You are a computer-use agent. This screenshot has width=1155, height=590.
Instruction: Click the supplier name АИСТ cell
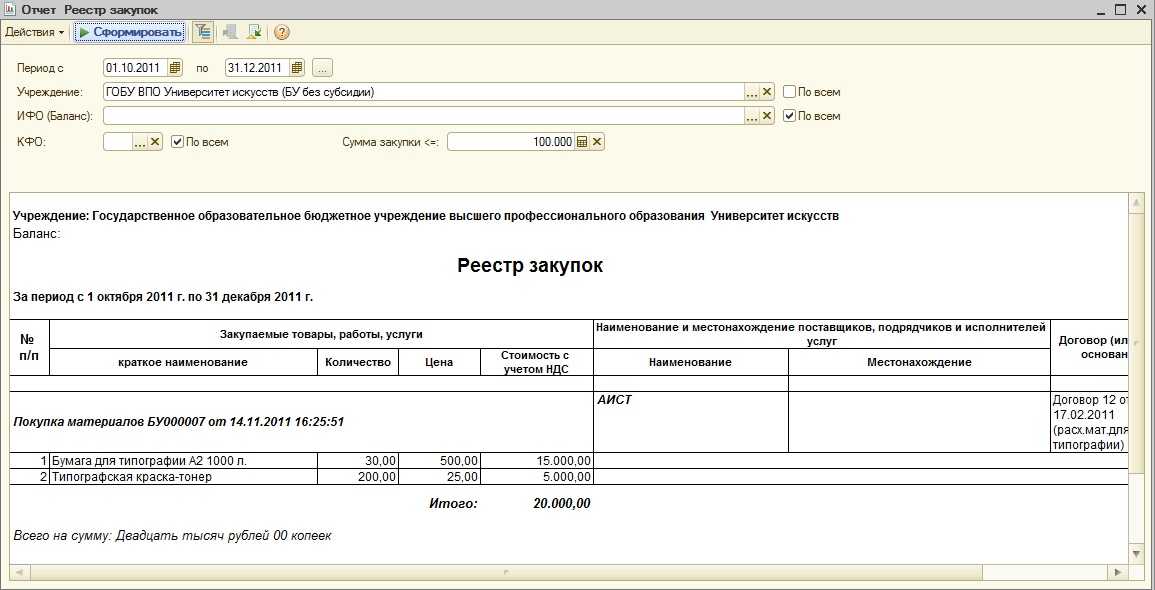(691, 422)
